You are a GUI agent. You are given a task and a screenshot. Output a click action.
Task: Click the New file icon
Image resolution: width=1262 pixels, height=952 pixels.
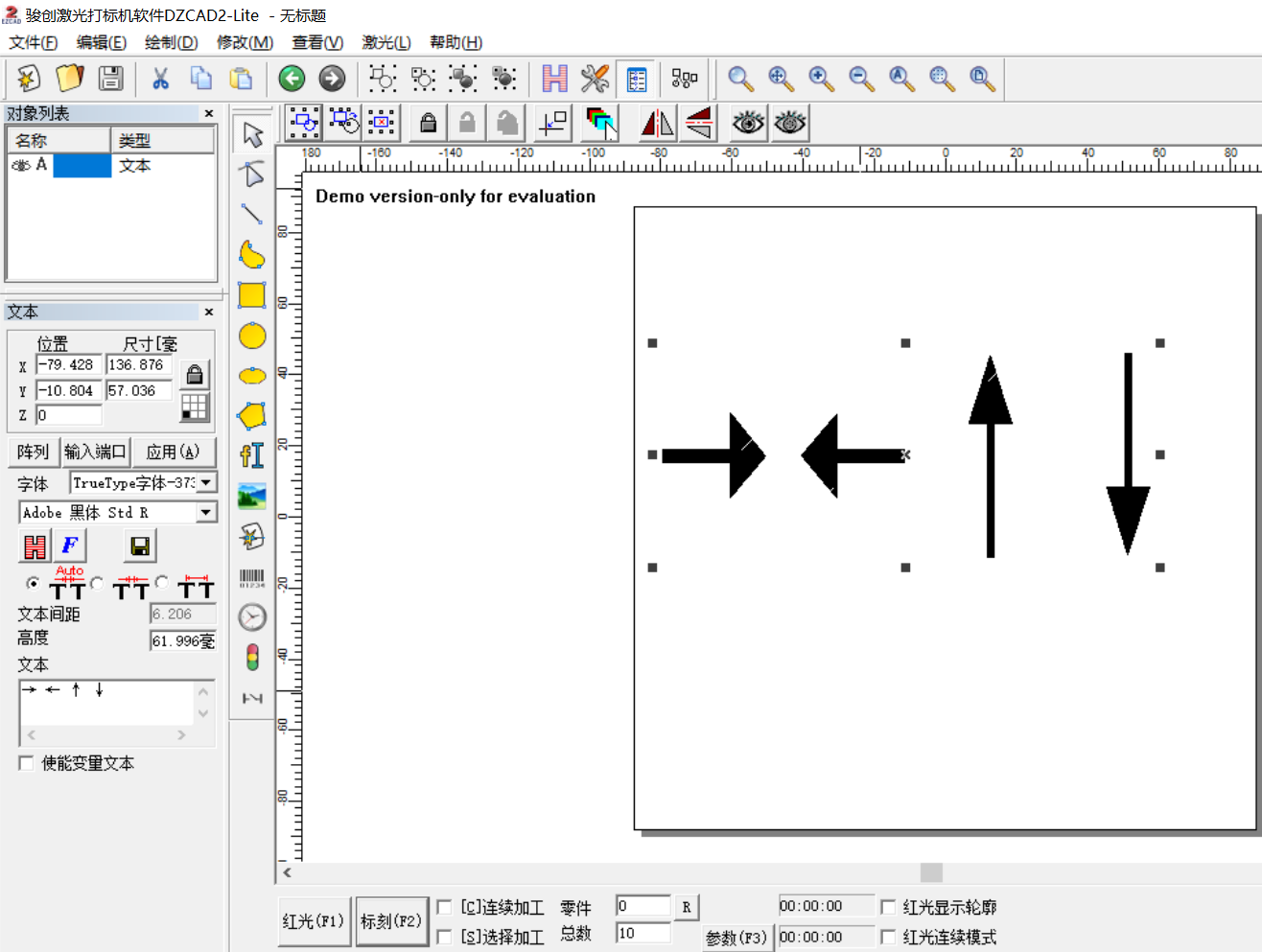point(28,79)
